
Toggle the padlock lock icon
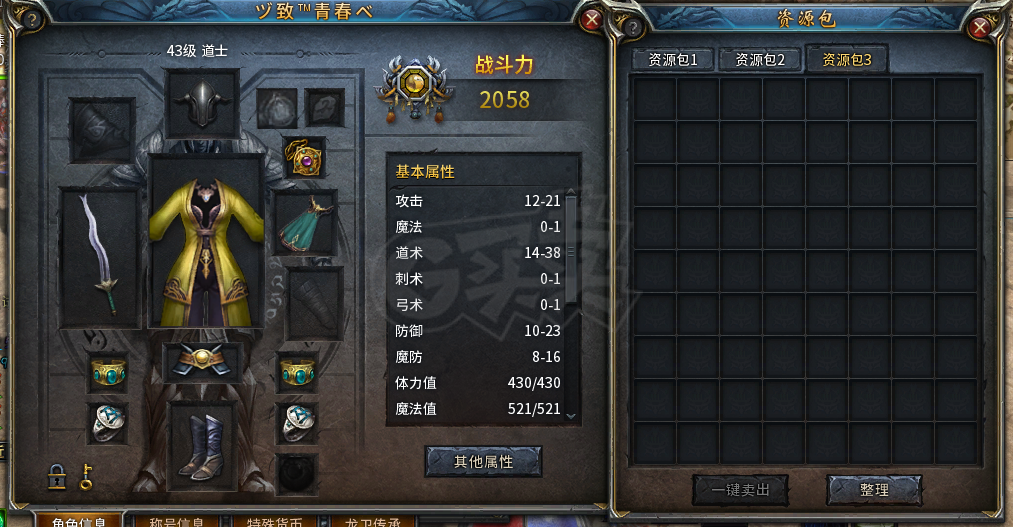pyautogui.click(x=57, y=477)
